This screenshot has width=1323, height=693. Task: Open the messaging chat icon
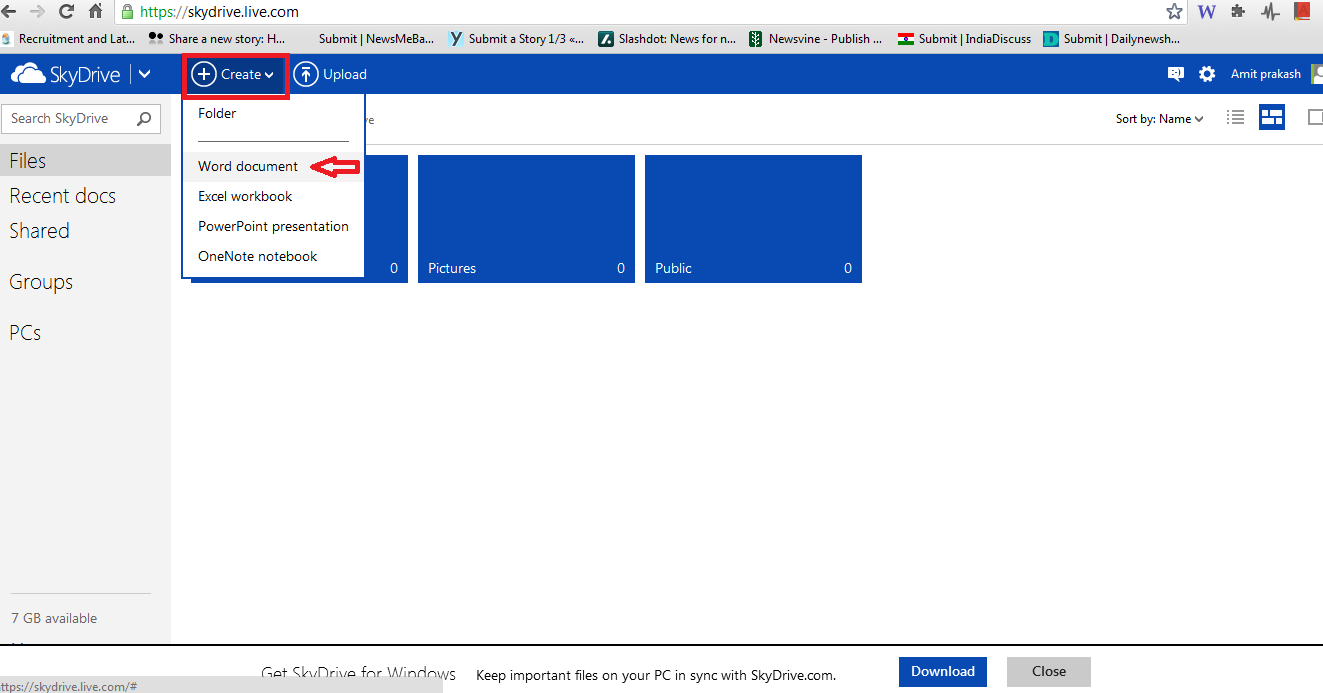click(1176, 74)
